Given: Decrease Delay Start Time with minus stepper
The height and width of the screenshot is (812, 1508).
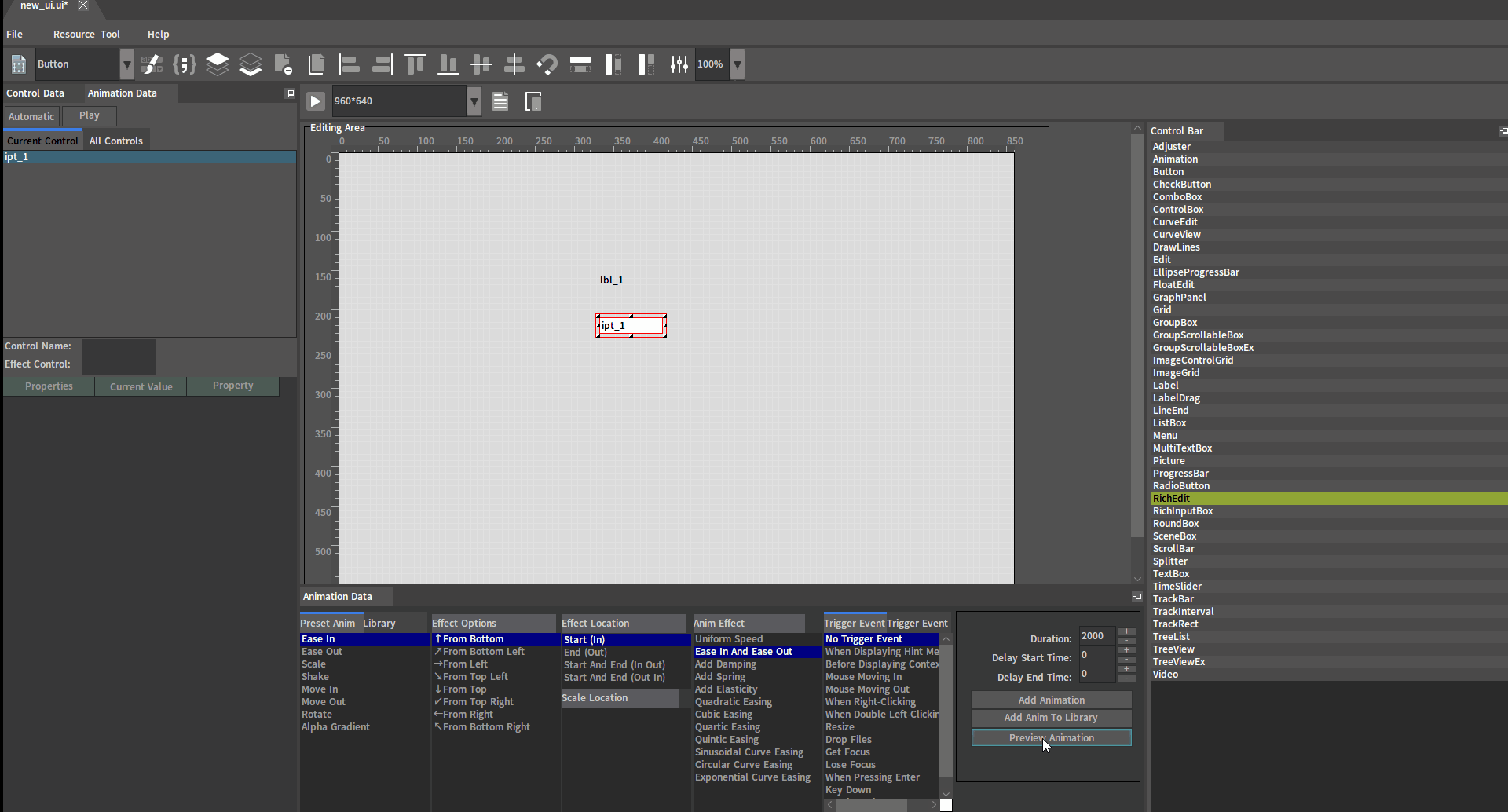Looking at the screenshot, I should 1126,660.
